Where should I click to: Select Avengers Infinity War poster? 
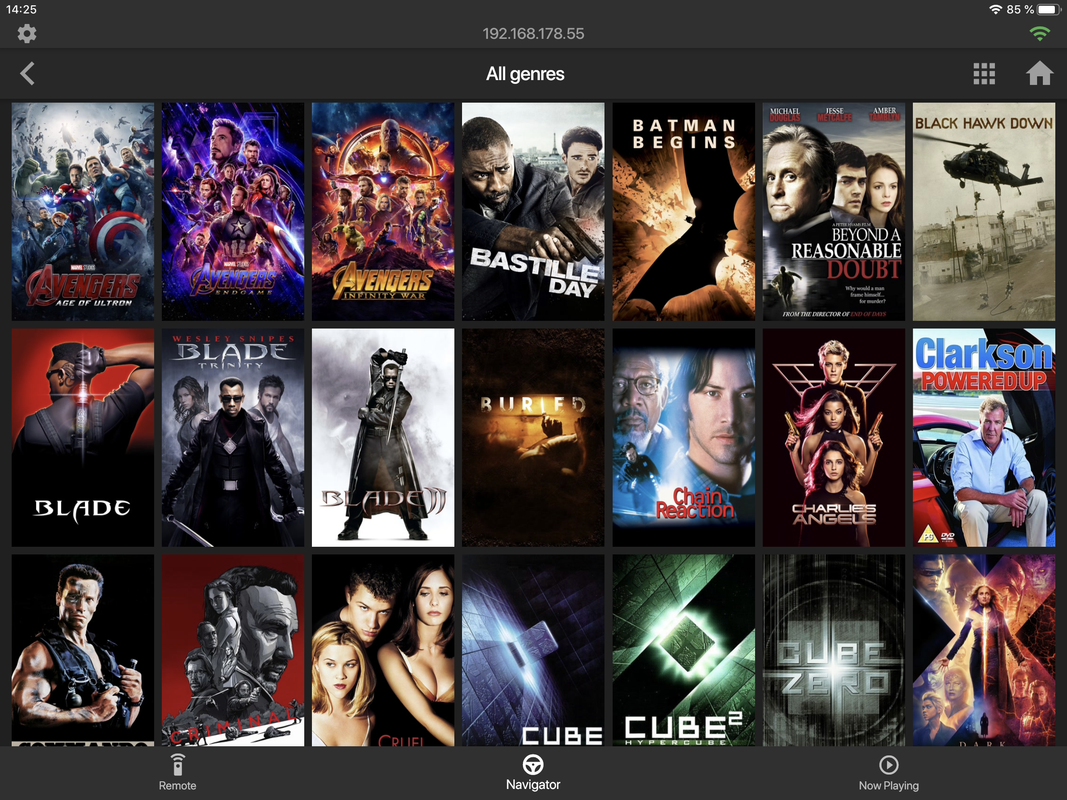coord(383,212)
